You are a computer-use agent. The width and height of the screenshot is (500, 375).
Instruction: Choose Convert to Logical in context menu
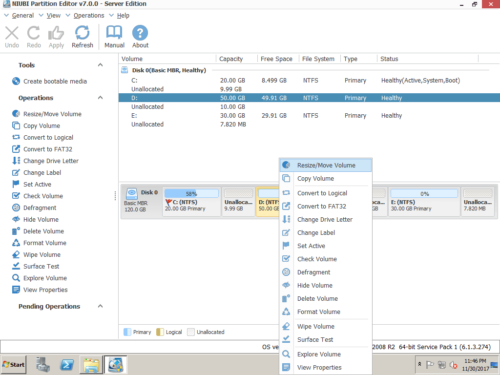pos(326,193)
